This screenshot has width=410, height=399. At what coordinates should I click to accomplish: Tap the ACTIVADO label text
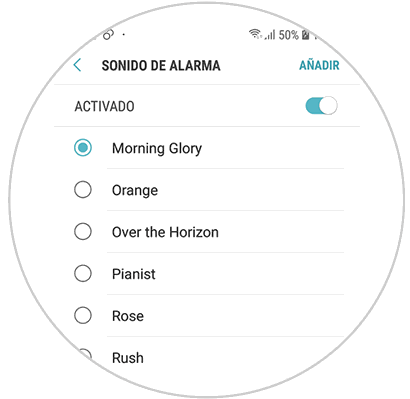[104, 106]
